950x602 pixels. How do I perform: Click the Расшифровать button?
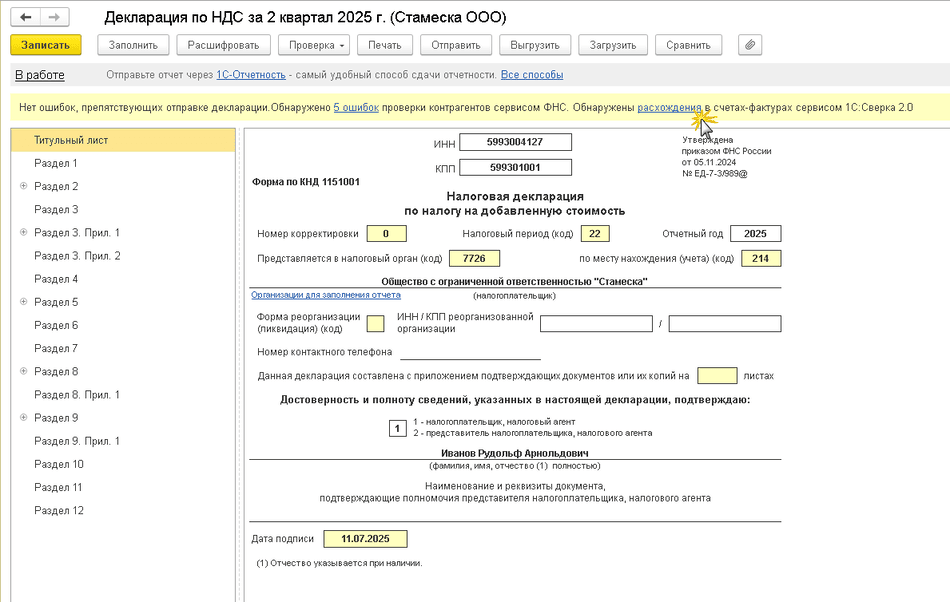click(x=223, y=45)
